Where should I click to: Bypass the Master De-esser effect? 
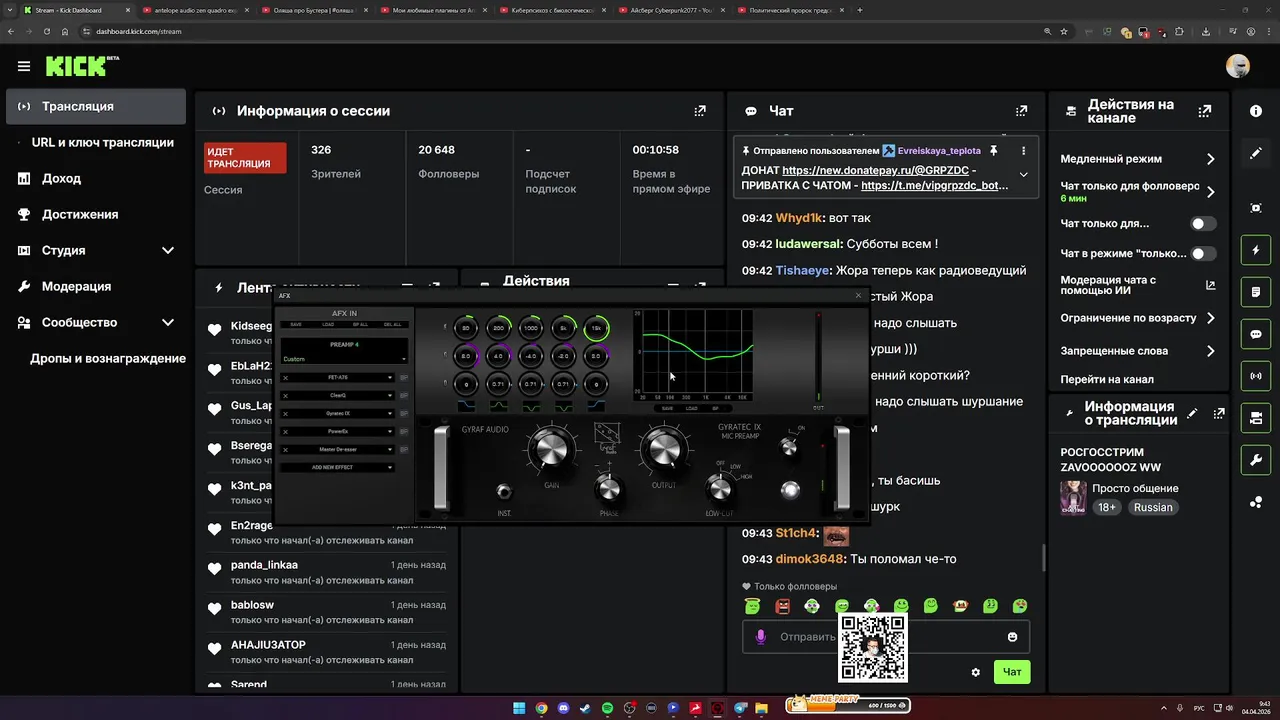coord(404,449)
